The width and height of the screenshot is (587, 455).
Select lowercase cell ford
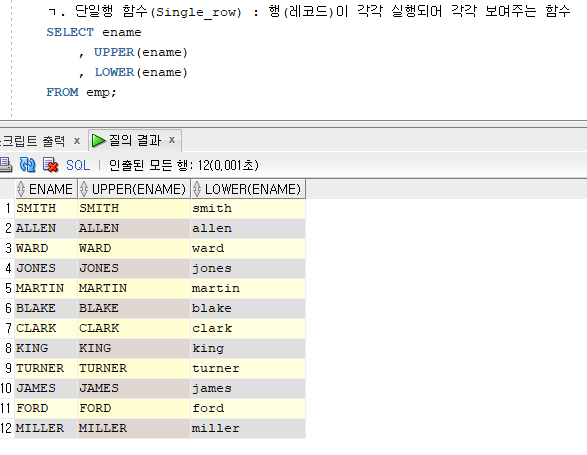coord(248,408)
